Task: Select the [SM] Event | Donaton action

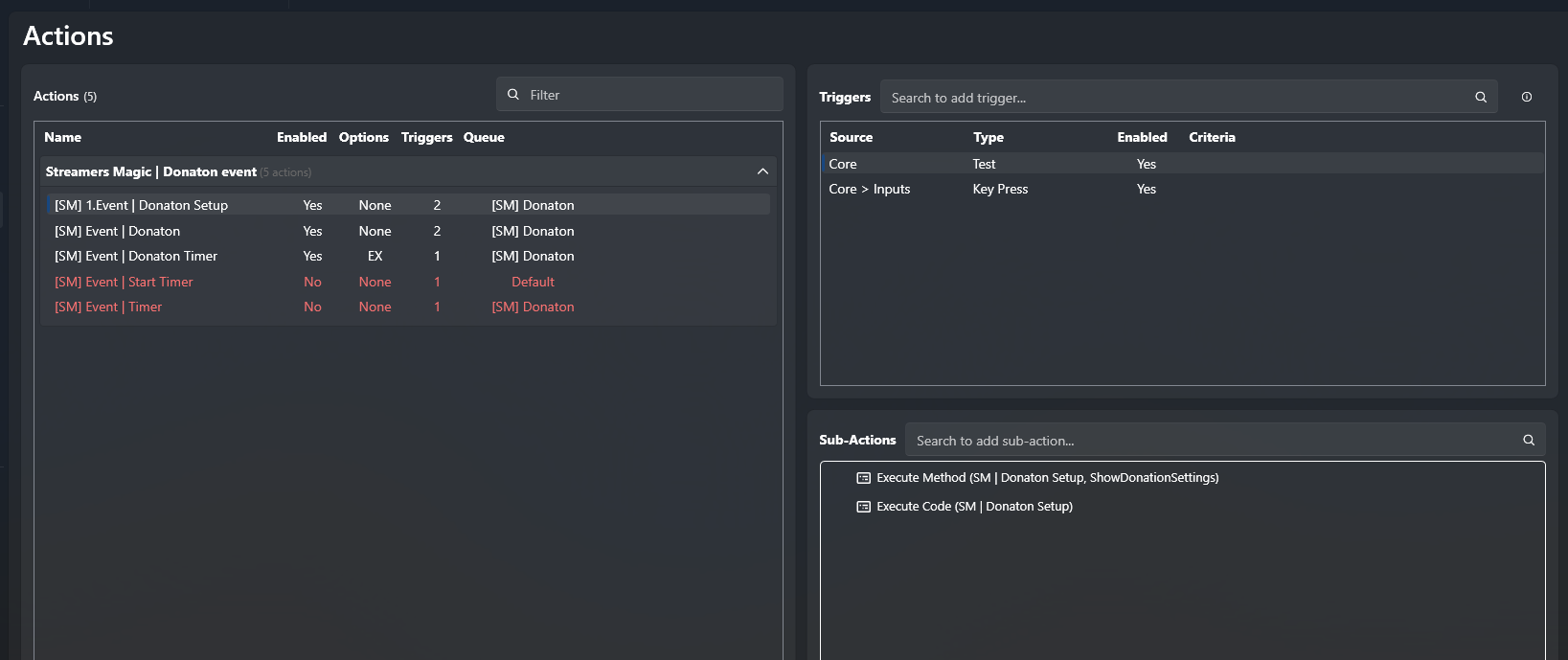Action: (x=118, y=231)
